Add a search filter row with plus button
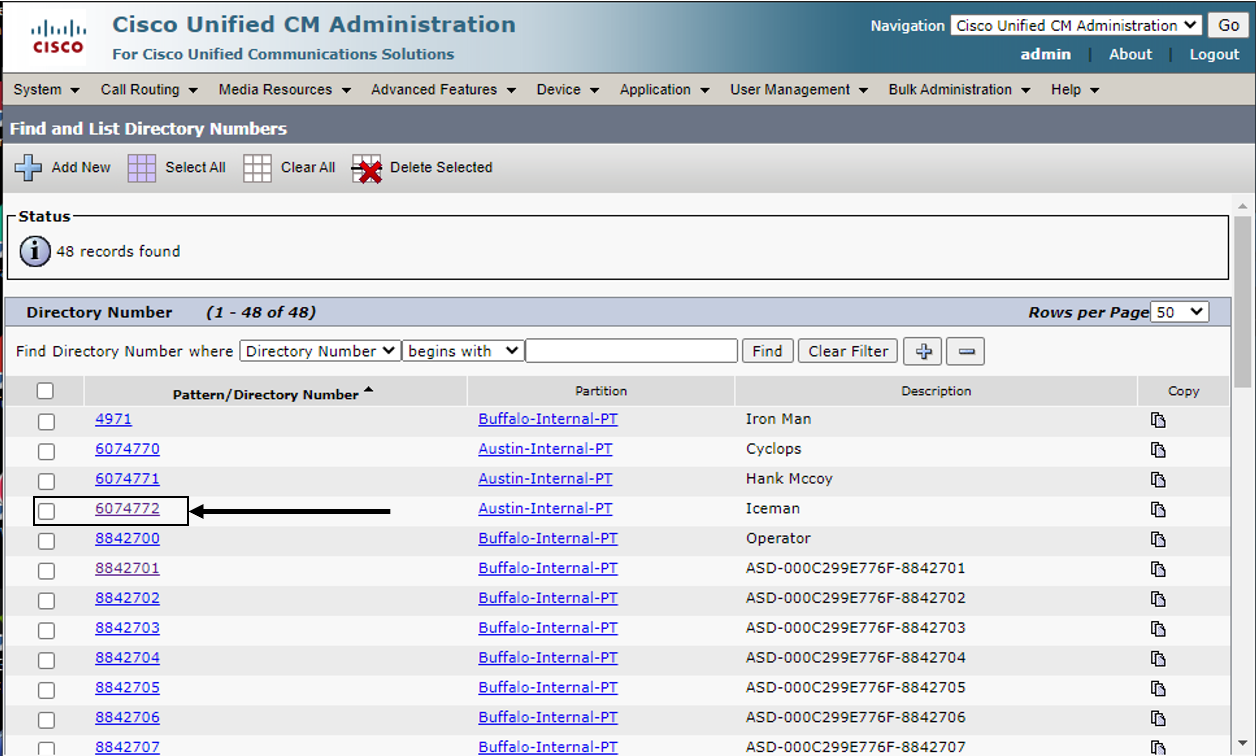 tap(922, 351)
